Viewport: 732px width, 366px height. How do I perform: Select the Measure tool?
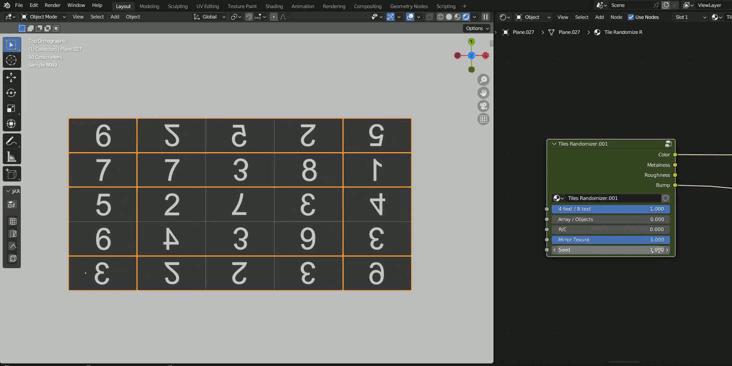click(x=11, y=157)
